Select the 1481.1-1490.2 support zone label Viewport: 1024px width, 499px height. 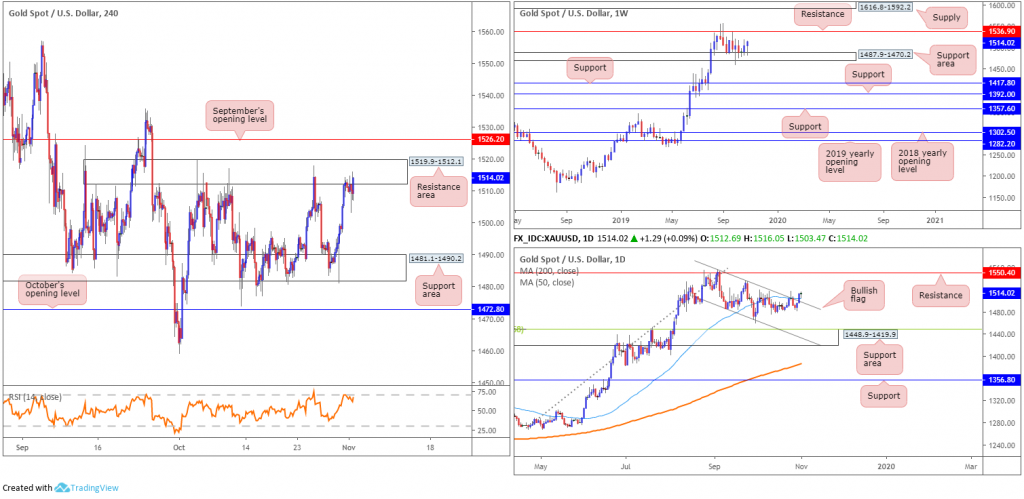[x=436, y=257]
